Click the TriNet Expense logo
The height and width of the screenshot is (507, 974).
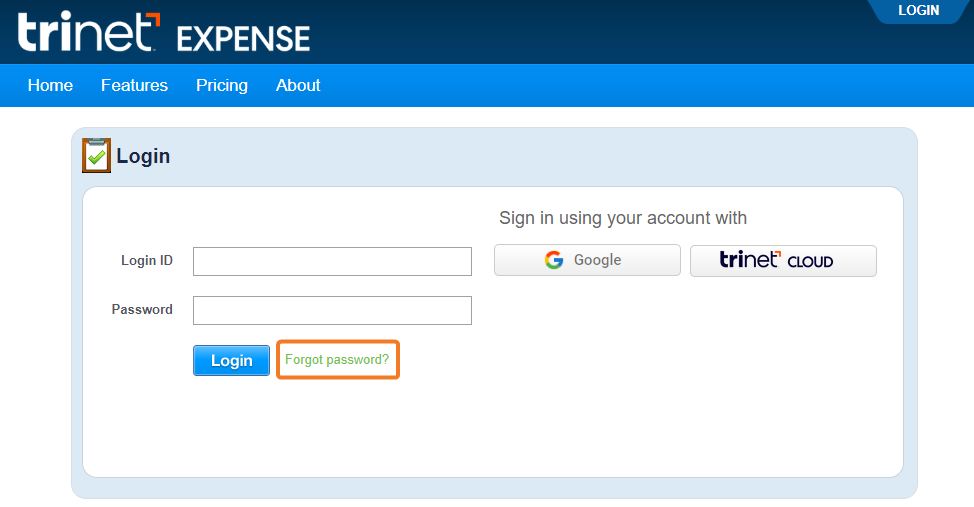[164, 32]
